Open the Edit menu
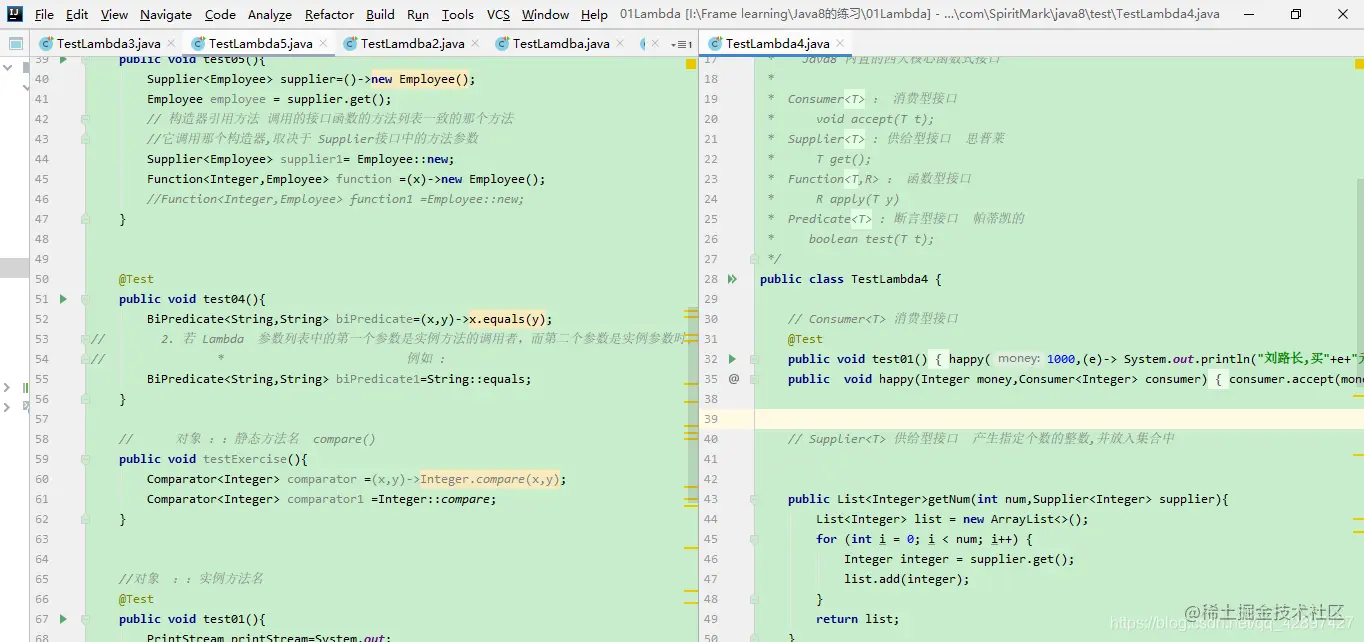 point(77,14)
